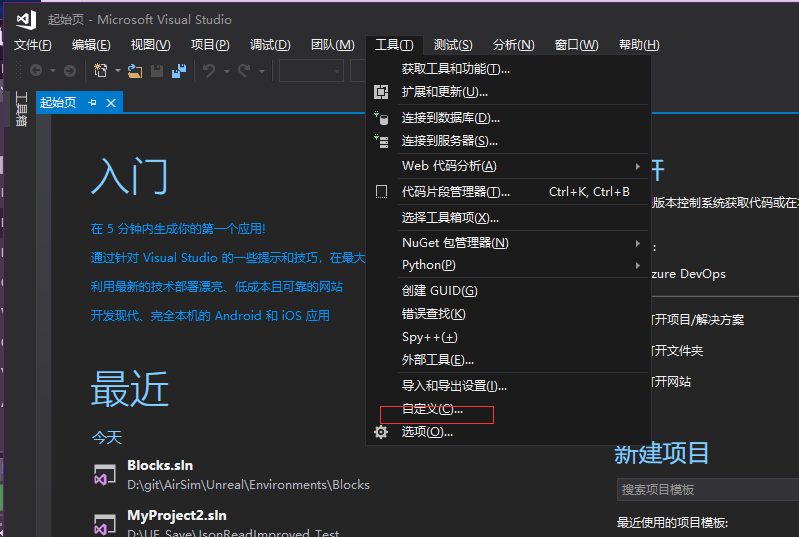Open the 文件(F) menu
Screen dimensions: 799x537
(x=33, y=45)
